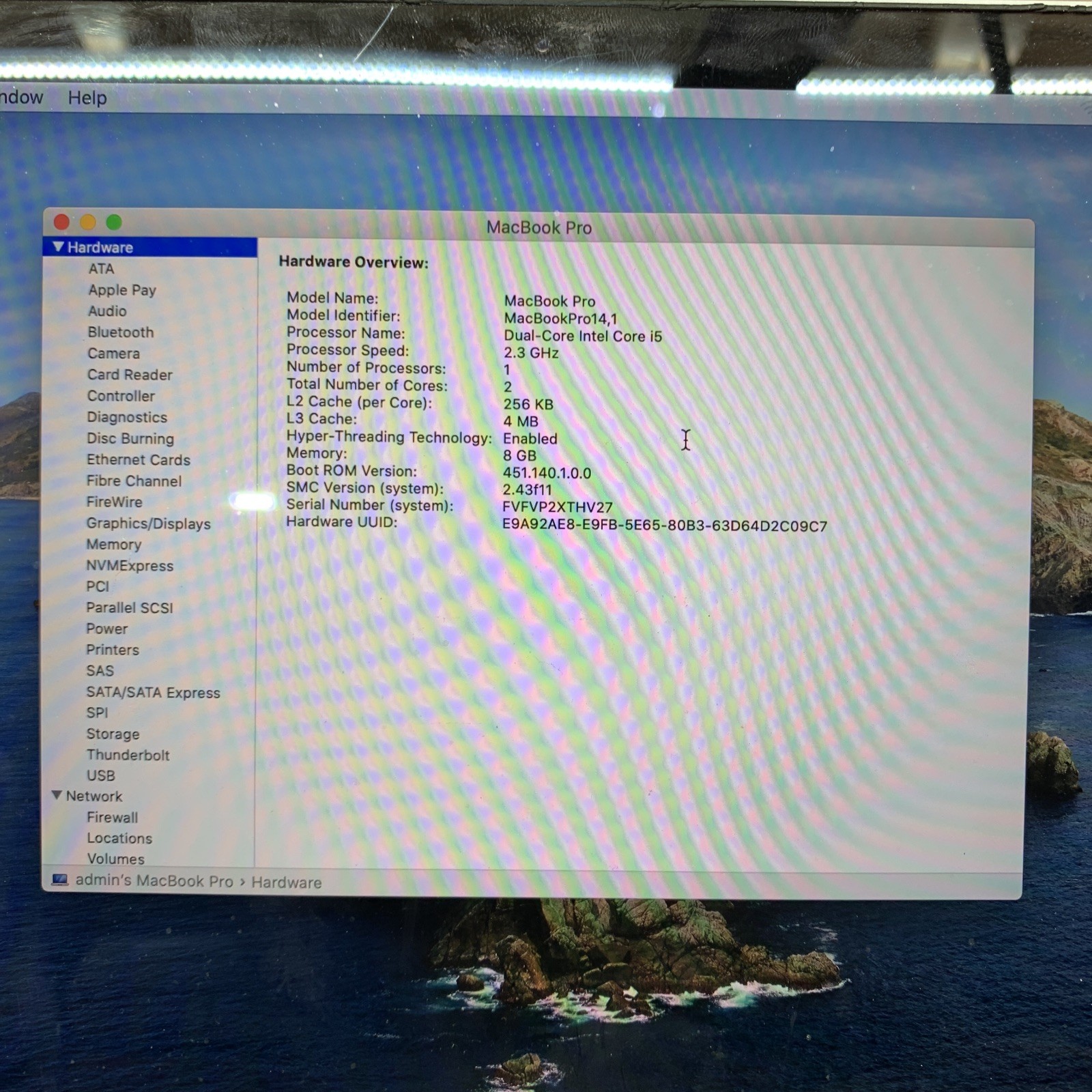Select Parallel SCSI in the sidebar
Screen dimensions: 1092x1092
pos(130,607)
